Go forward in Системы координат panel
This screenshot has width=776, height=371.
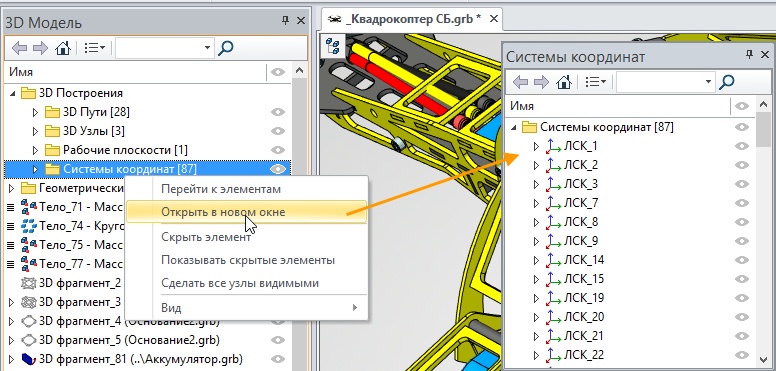point(541,82)
